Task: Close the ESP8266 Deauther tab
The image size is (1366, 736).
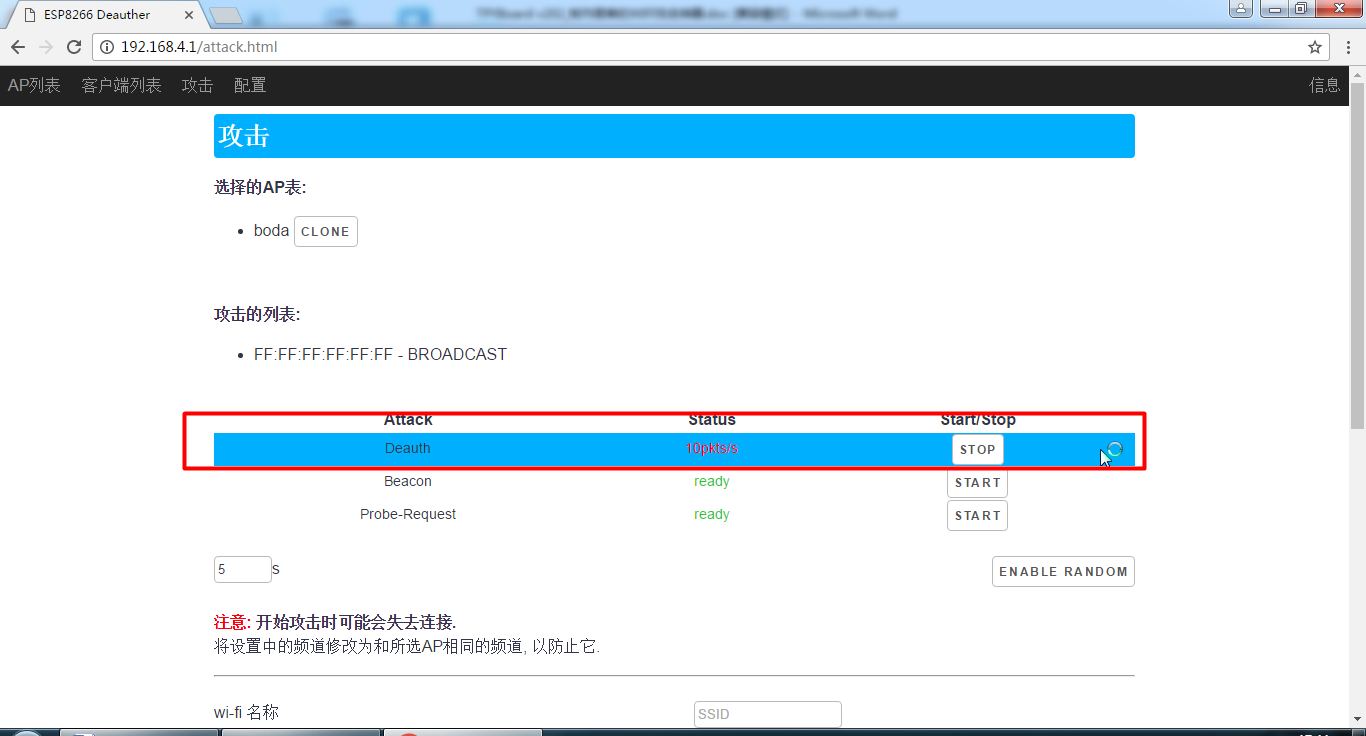Action: pyautogui.click(x=186, y=15)
